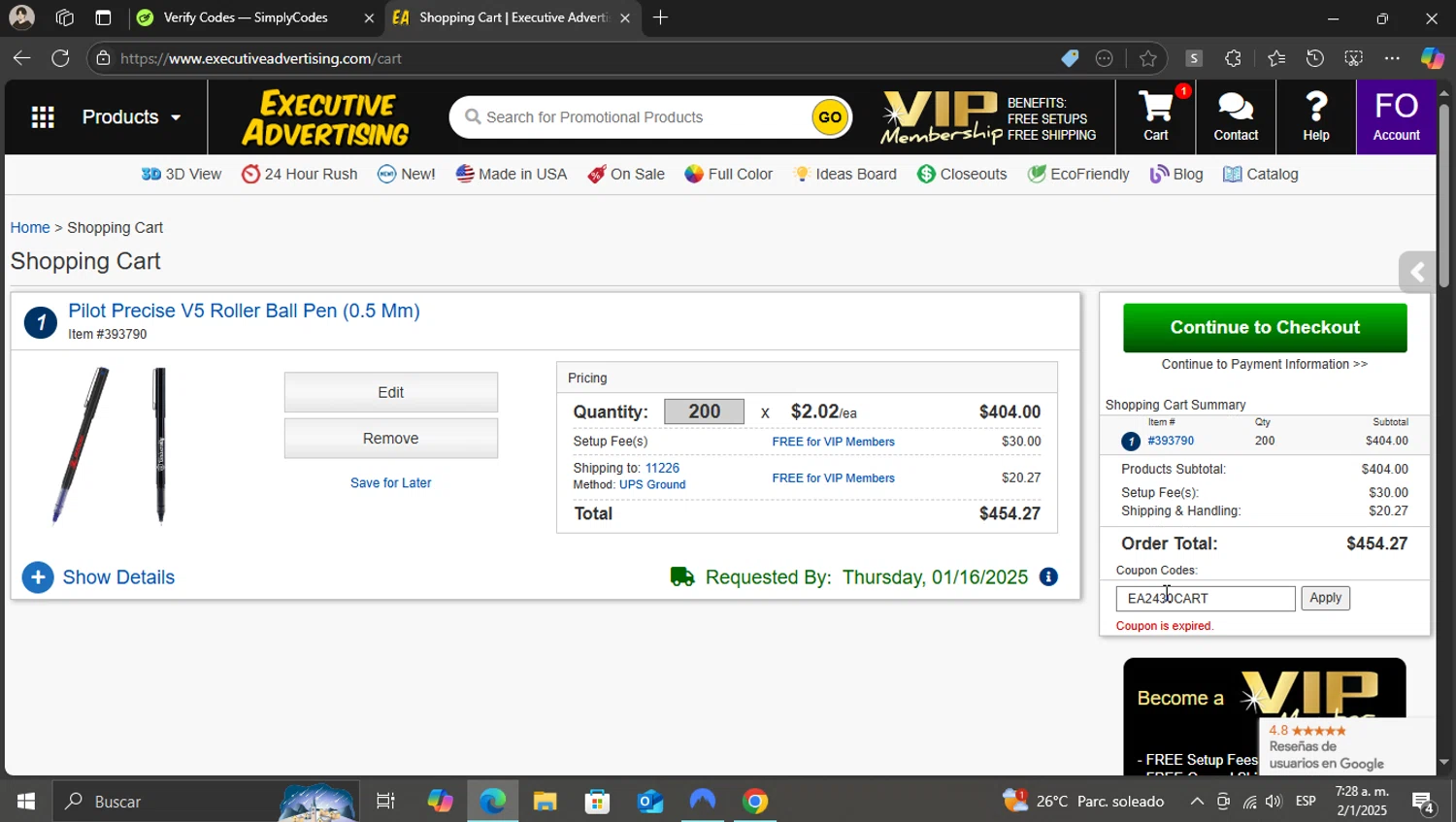Apply the coupon code
The image size is (1456, 822).
pyautogui.click(x=1325, y=599)
